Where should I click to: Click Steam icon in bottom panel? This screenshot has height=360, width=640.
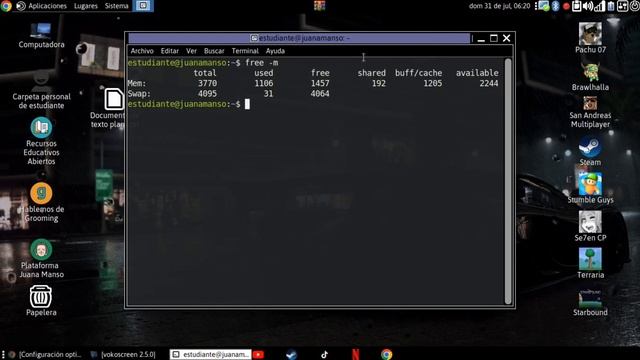point(291,354)
